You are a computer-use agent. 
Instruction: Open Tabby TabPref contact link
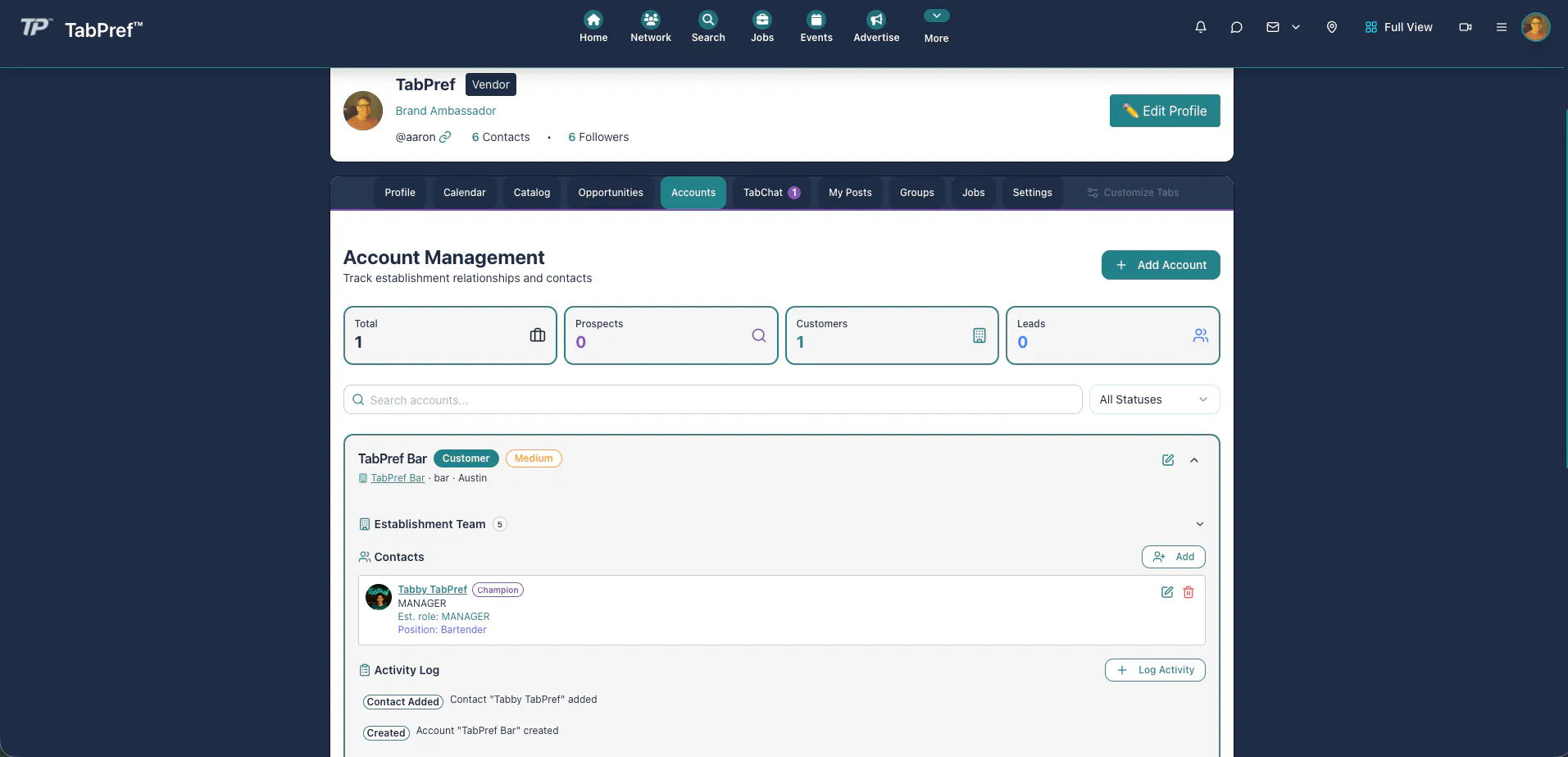(x=432, y=590)
